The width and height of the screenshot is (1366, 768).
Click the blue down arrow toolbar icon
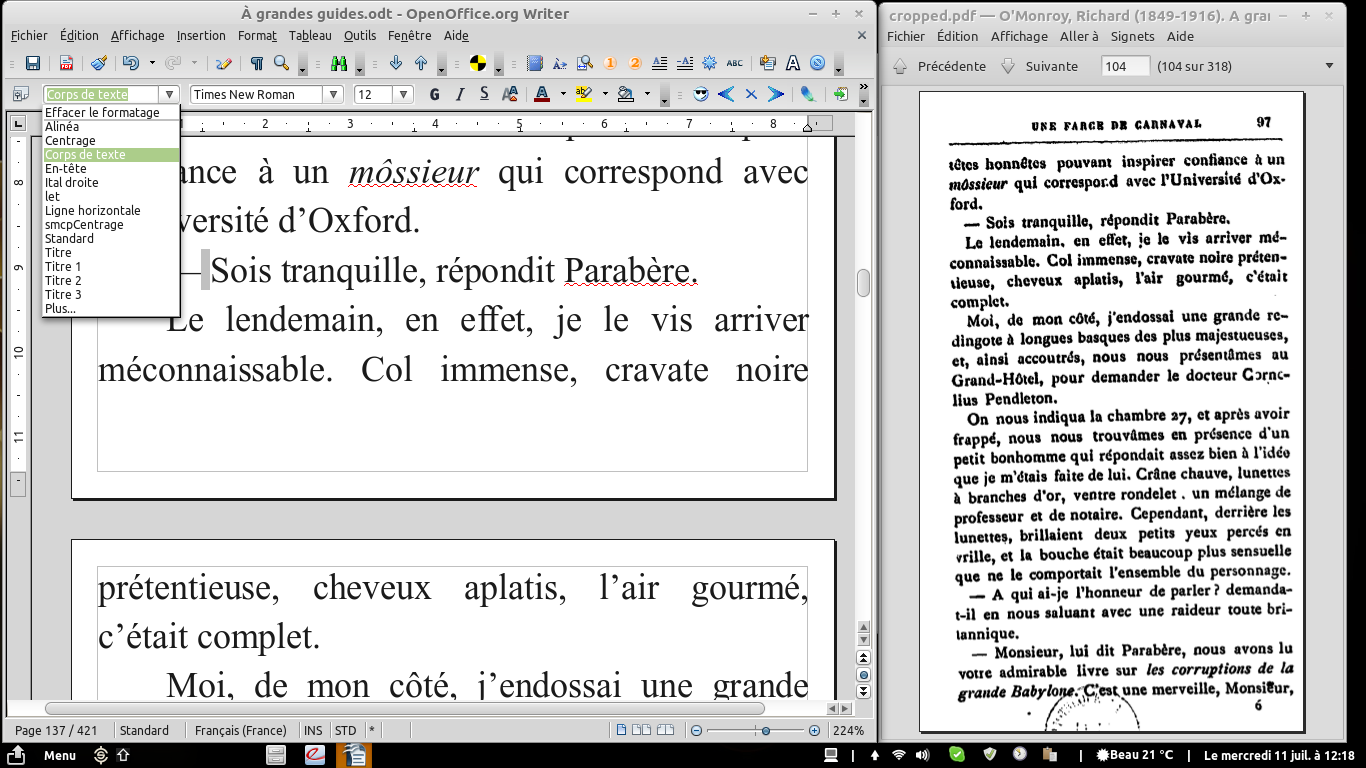(x=396, y=63)
